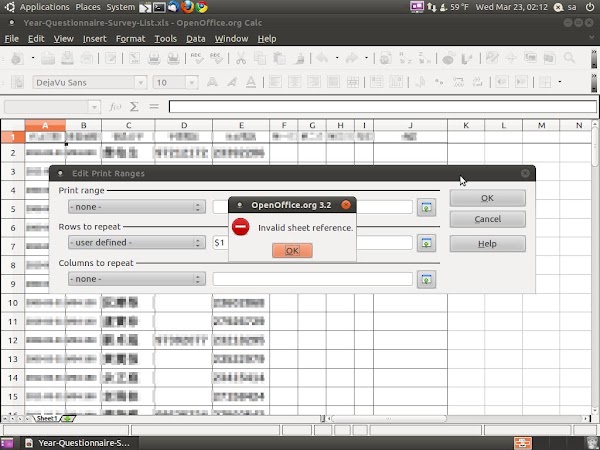Screen dimensions: 600x450
Task: Click the Function Wizard f(x) icon
Action: pyautogui.click(x=115, y=106)
